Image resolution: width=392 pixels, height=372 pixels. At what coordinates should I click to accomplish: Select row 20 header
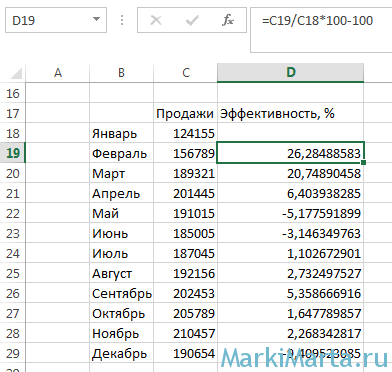13,173
